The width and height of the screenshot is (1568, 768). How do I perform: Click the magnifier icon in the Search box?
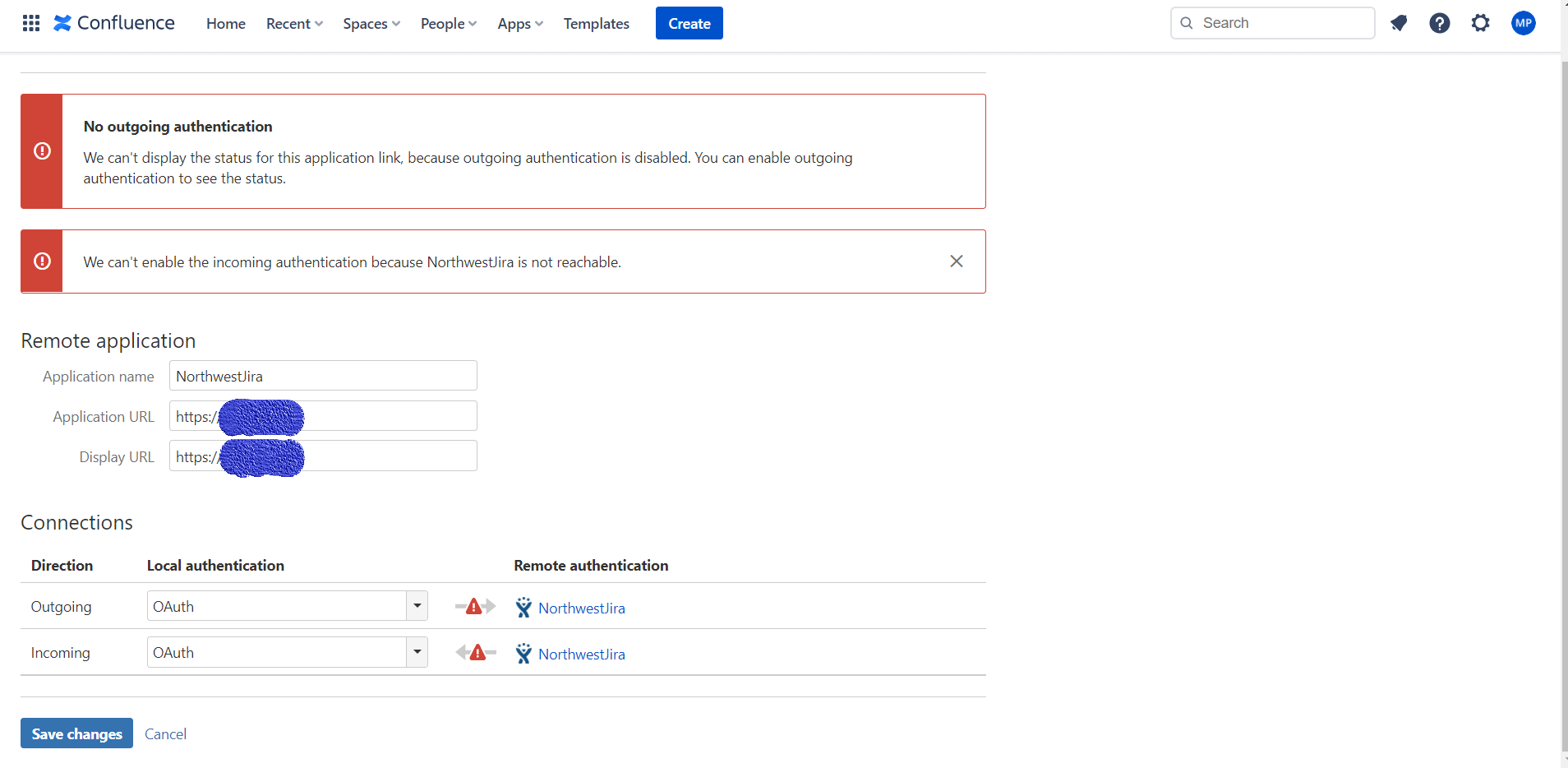(1187, 23)
